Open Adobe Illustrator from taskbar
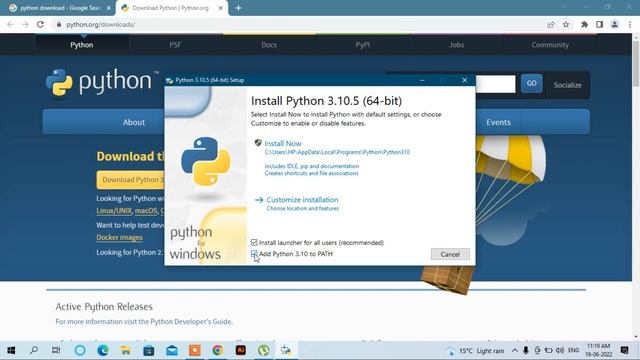640x360 pixels. (240, 350)
